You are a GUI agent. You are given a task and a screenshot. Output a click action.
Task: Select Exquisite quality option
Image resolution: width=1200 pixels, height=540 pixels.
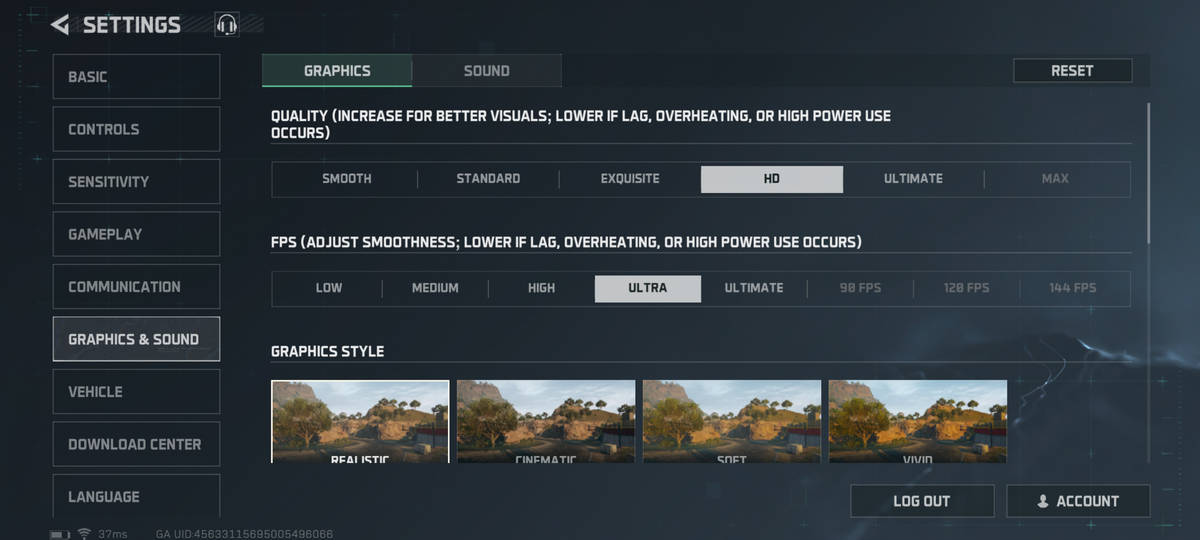[x=629, y=179]
